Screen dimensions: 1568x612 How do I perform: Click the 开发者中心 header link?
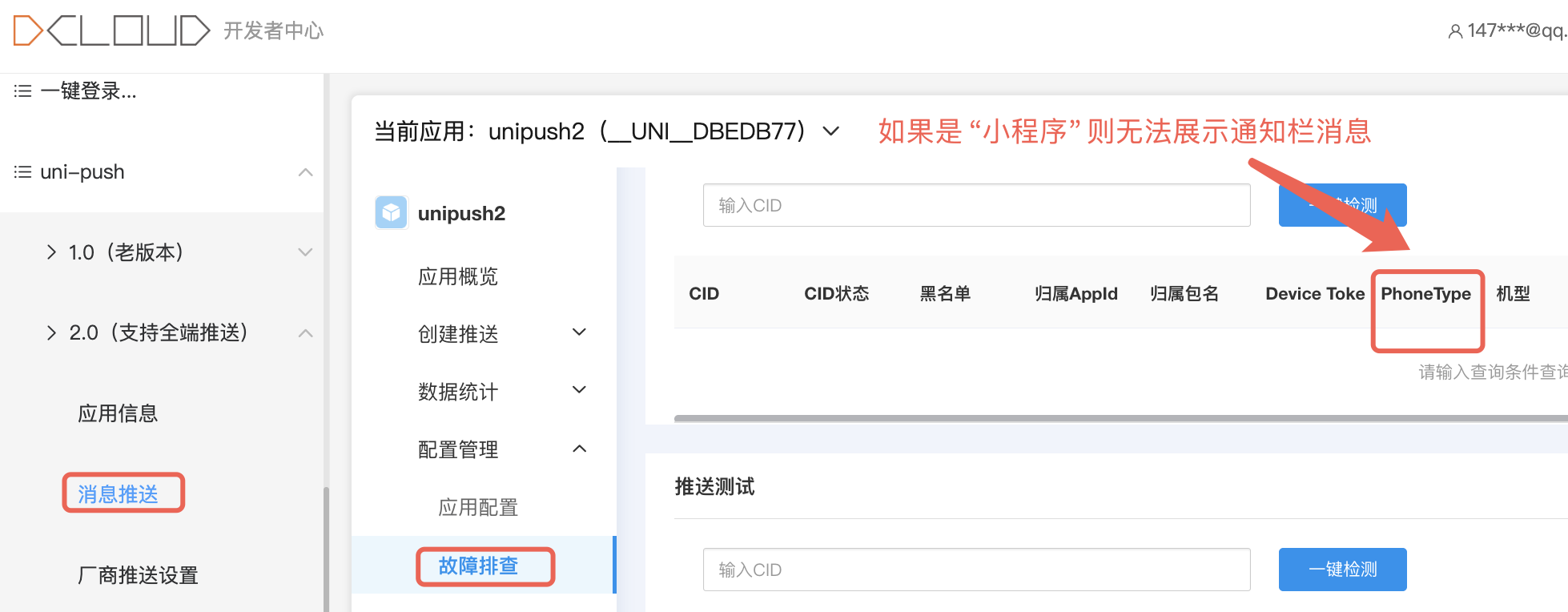pyautogui.click(x=274, y=31)
